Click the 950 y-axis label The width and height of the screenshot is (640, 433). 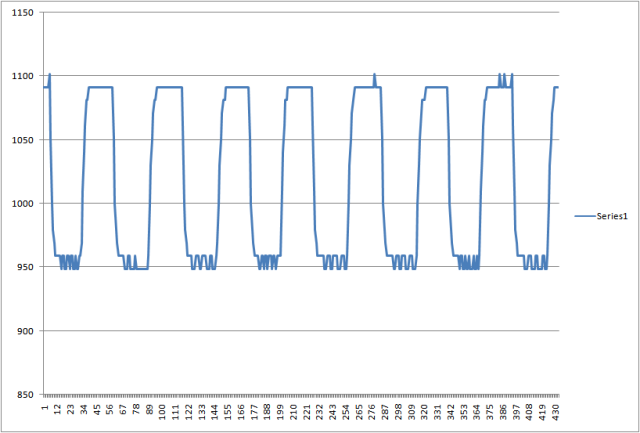pos(24,267)
